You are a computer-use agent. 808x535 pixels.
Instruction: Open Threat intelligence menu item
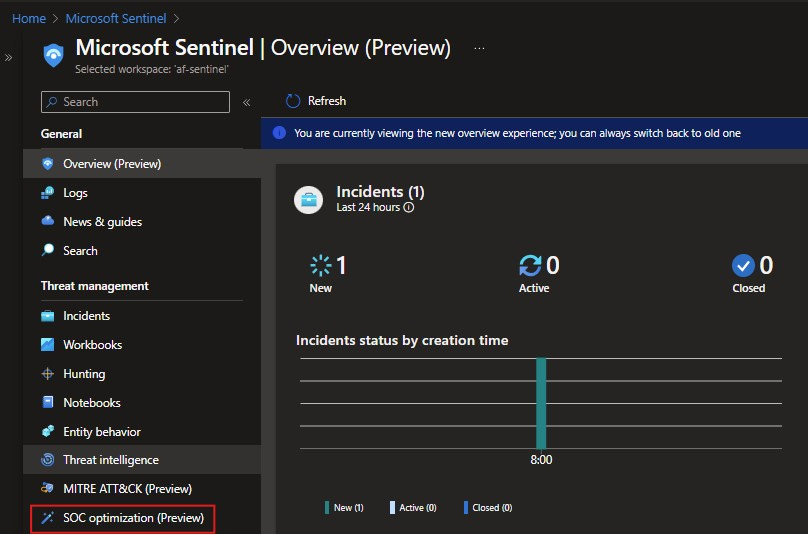click(x=142, y=460)
